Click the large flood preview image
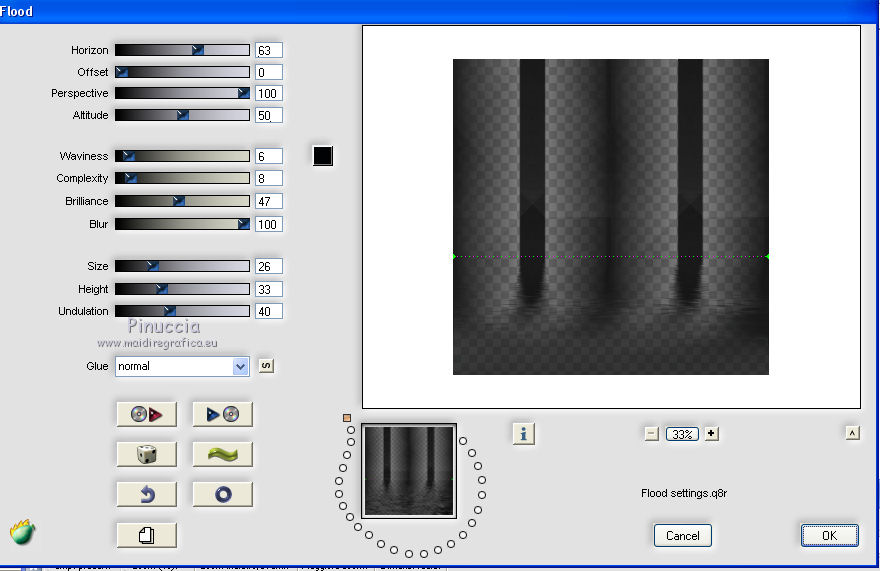This screenshot has height=571, width=880. pos(611,217)
